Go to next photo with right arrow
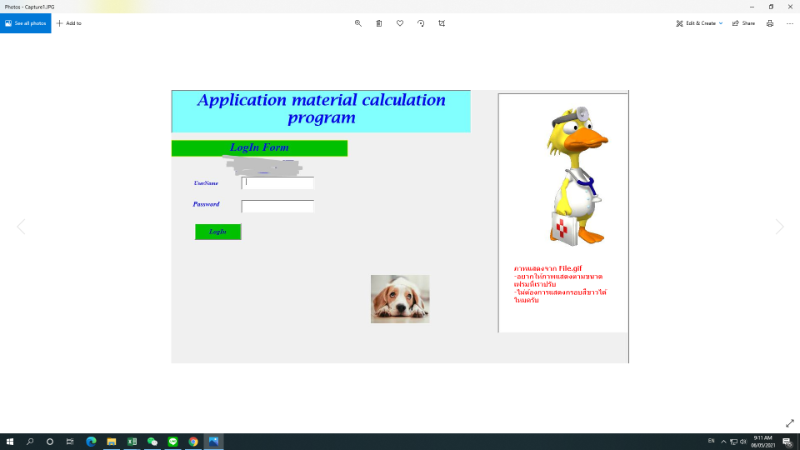The height and width of the screenshot is (450, 800). coord(780,227)
